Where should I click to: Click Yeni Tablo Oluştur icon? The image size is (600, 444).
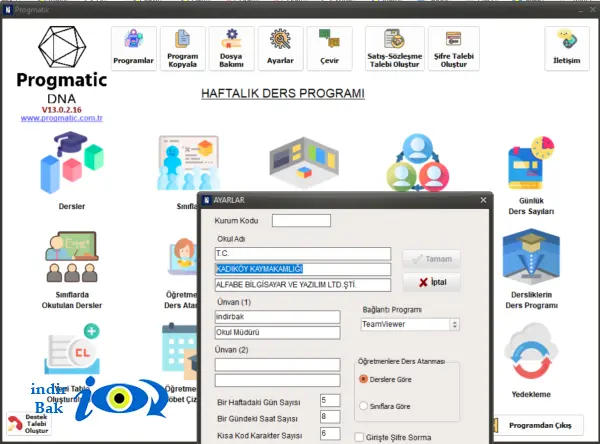pos(72,349)
